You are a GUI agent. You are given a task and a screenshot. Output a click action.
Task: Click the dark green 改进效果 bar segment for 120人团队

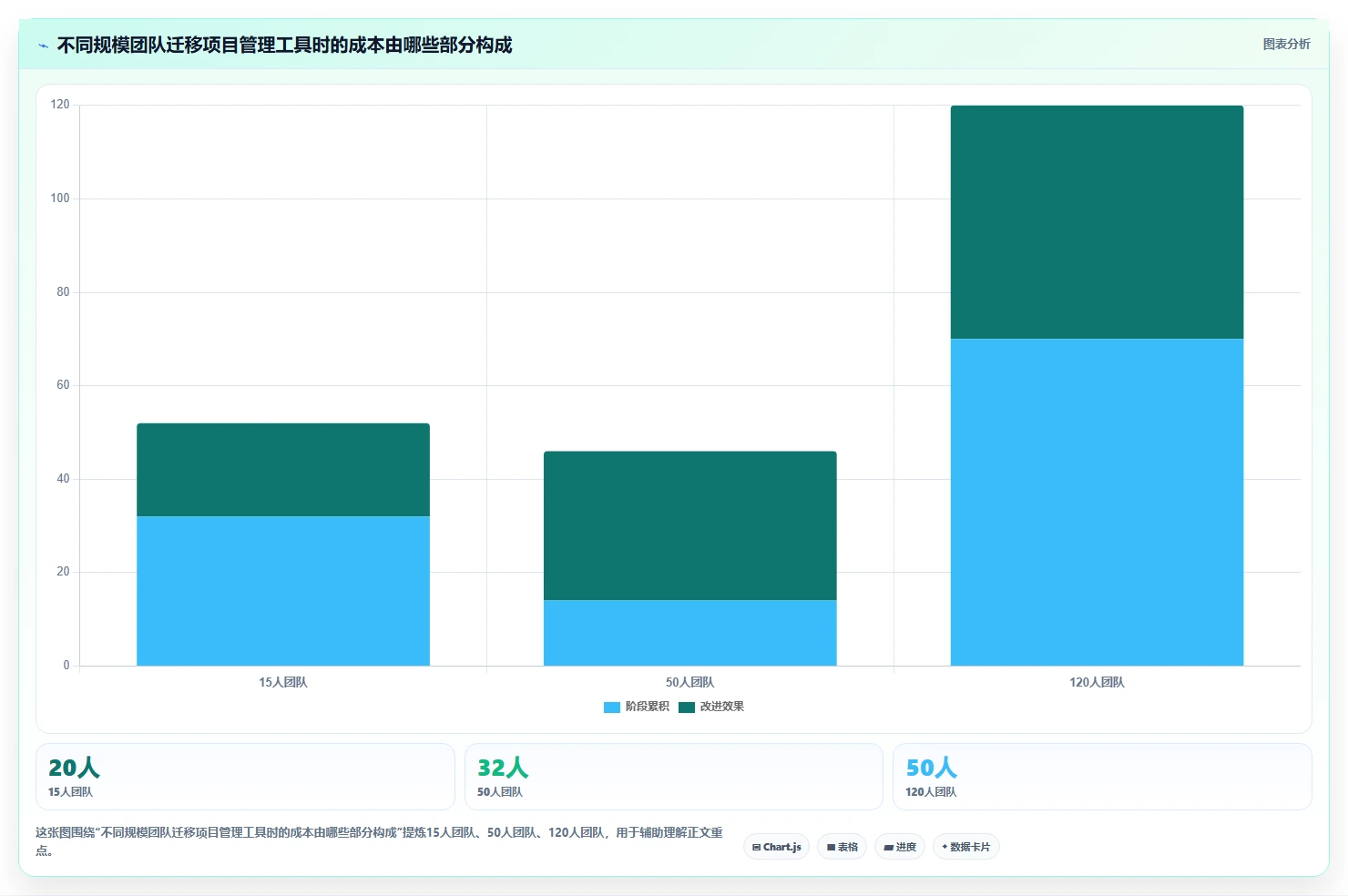(1097, 222)
